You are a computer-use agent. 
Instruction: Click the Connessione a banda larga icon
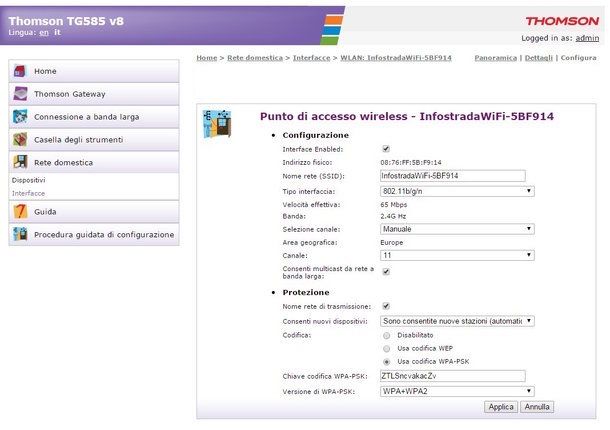tap(19, 117)
